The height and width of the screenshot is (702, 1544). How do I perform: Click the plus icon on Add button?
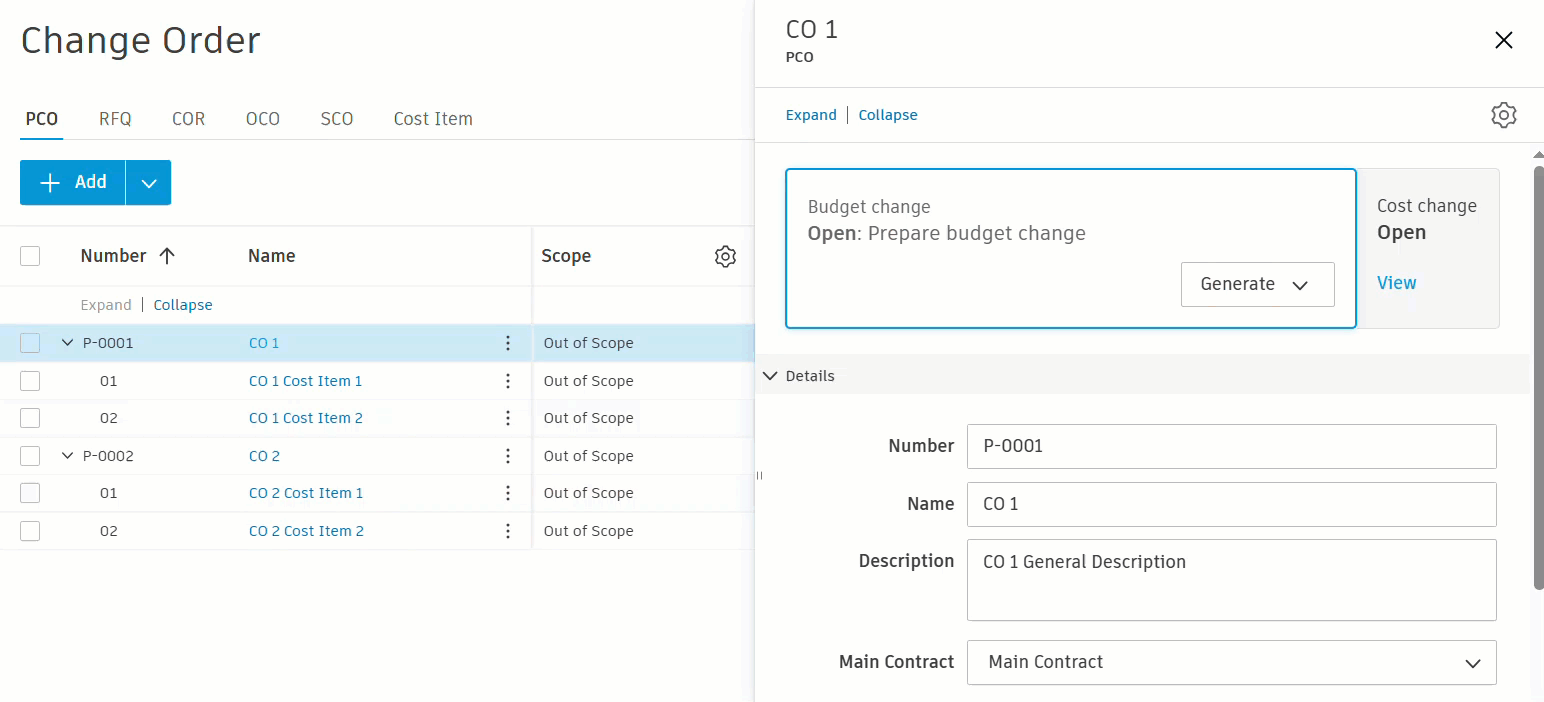pyautogui.click(x=50, y=182)
